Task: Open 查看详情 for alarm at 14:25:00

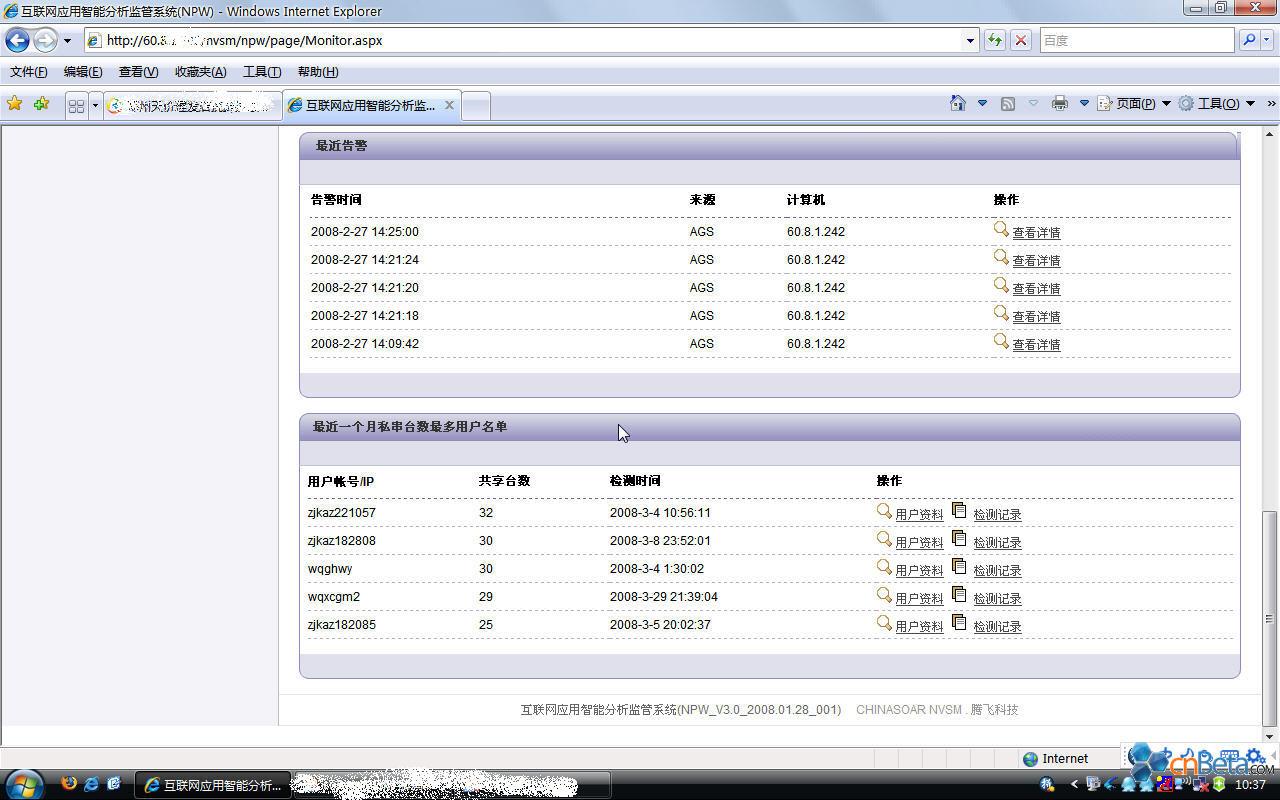Action: [1036, 233]
